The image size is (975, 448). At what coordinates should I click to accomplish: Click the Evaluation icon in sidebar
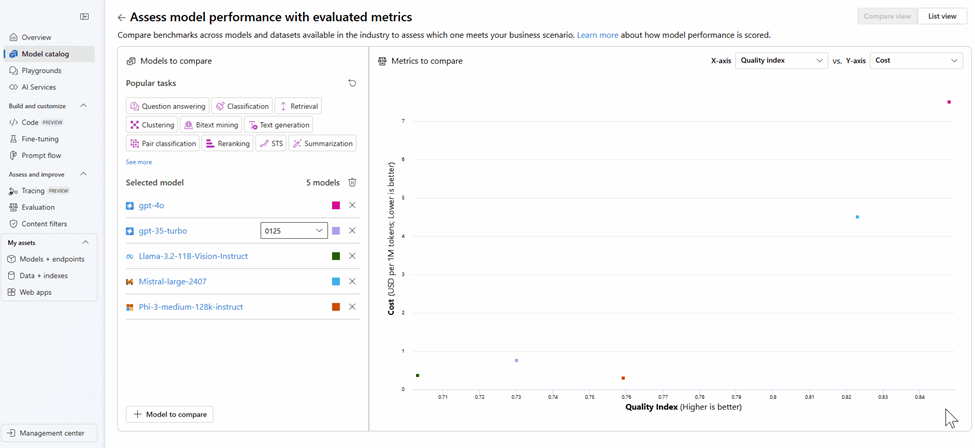(x=14, y=207)
